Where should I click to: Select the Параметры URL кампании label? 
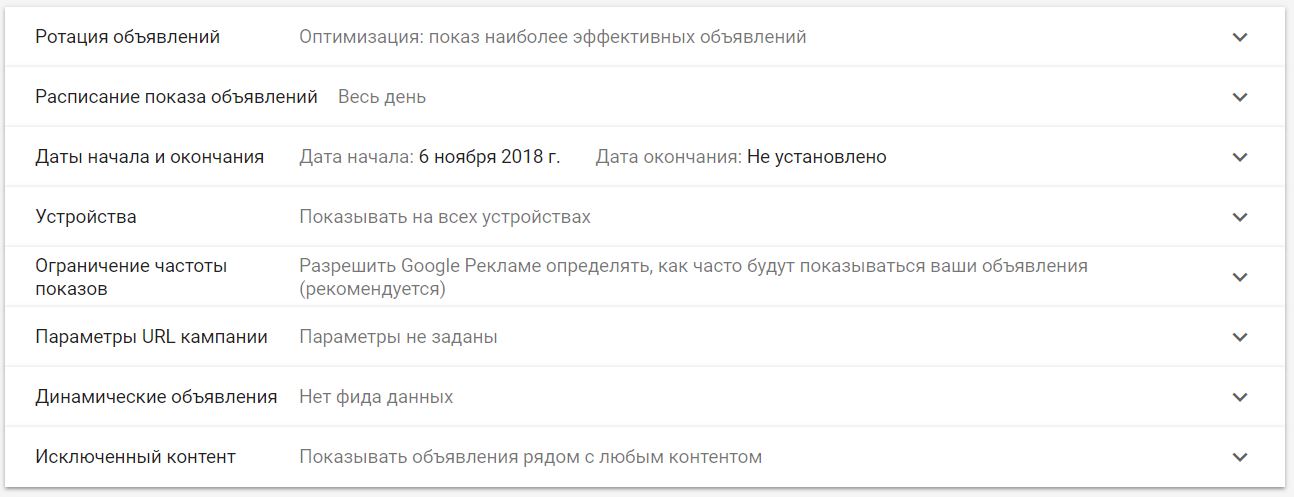point(152,337)
